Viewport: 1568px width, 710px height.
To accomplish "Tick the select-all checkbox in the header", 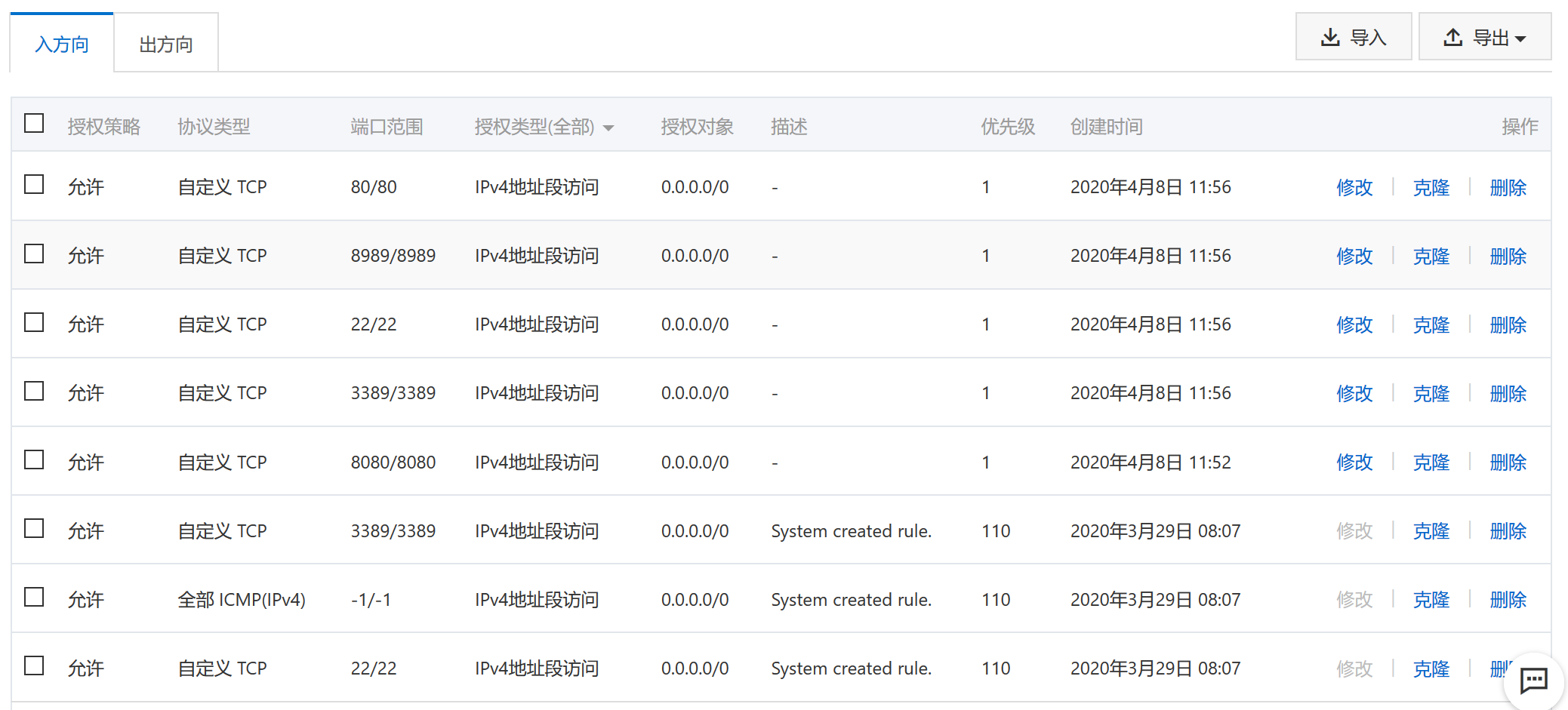I will tap(34, 123).
